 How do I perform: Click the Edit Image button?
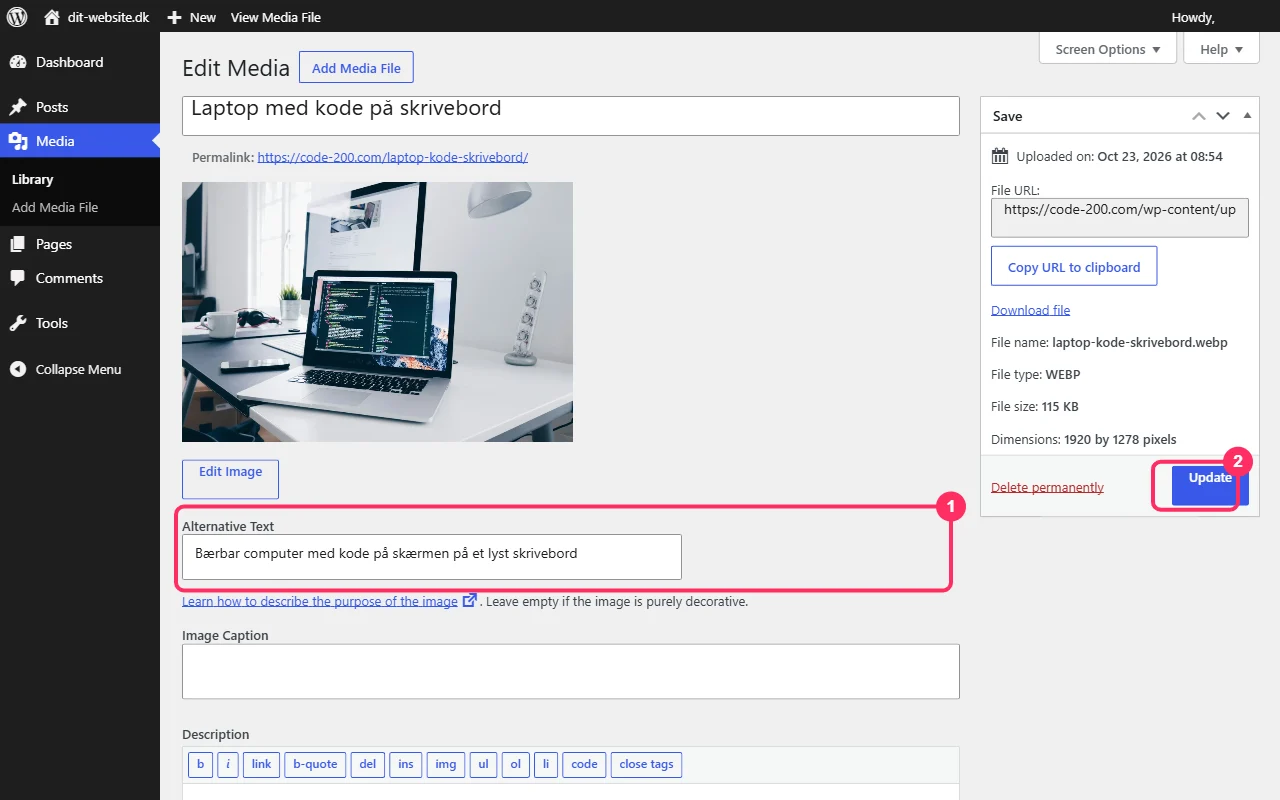[x=230, y=479]
